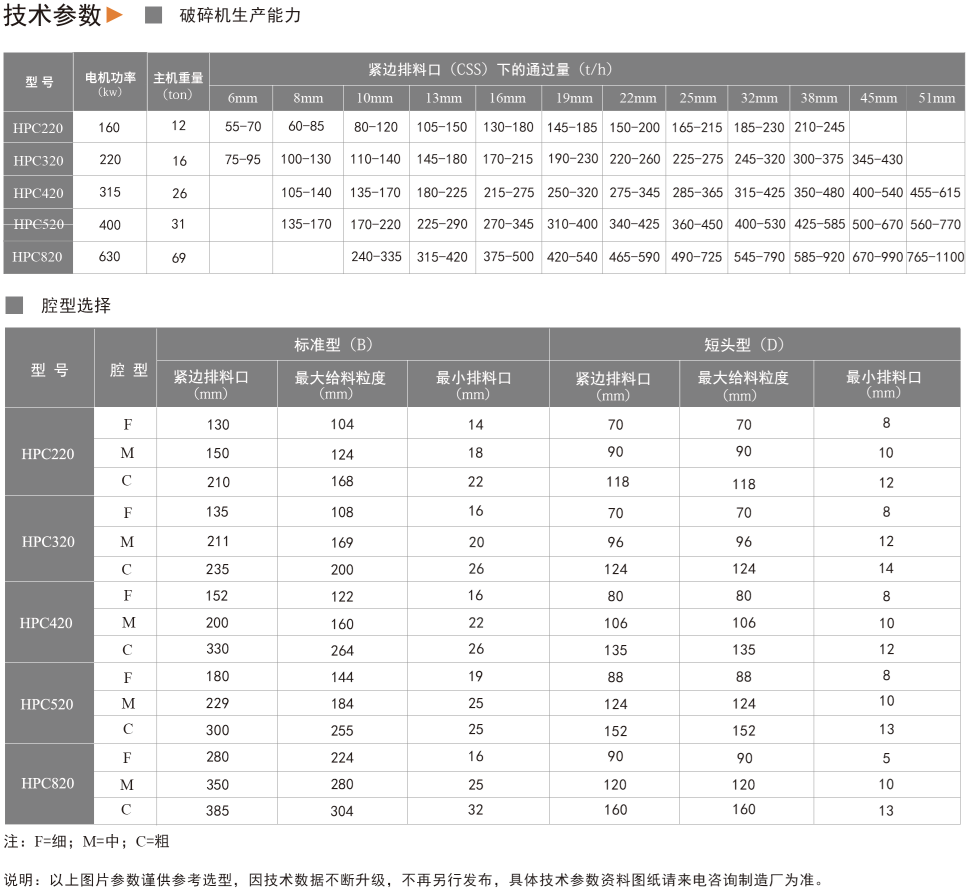The image size is (970, 892).
Task: Click the 6mm column header
Action: click(240, 98)
